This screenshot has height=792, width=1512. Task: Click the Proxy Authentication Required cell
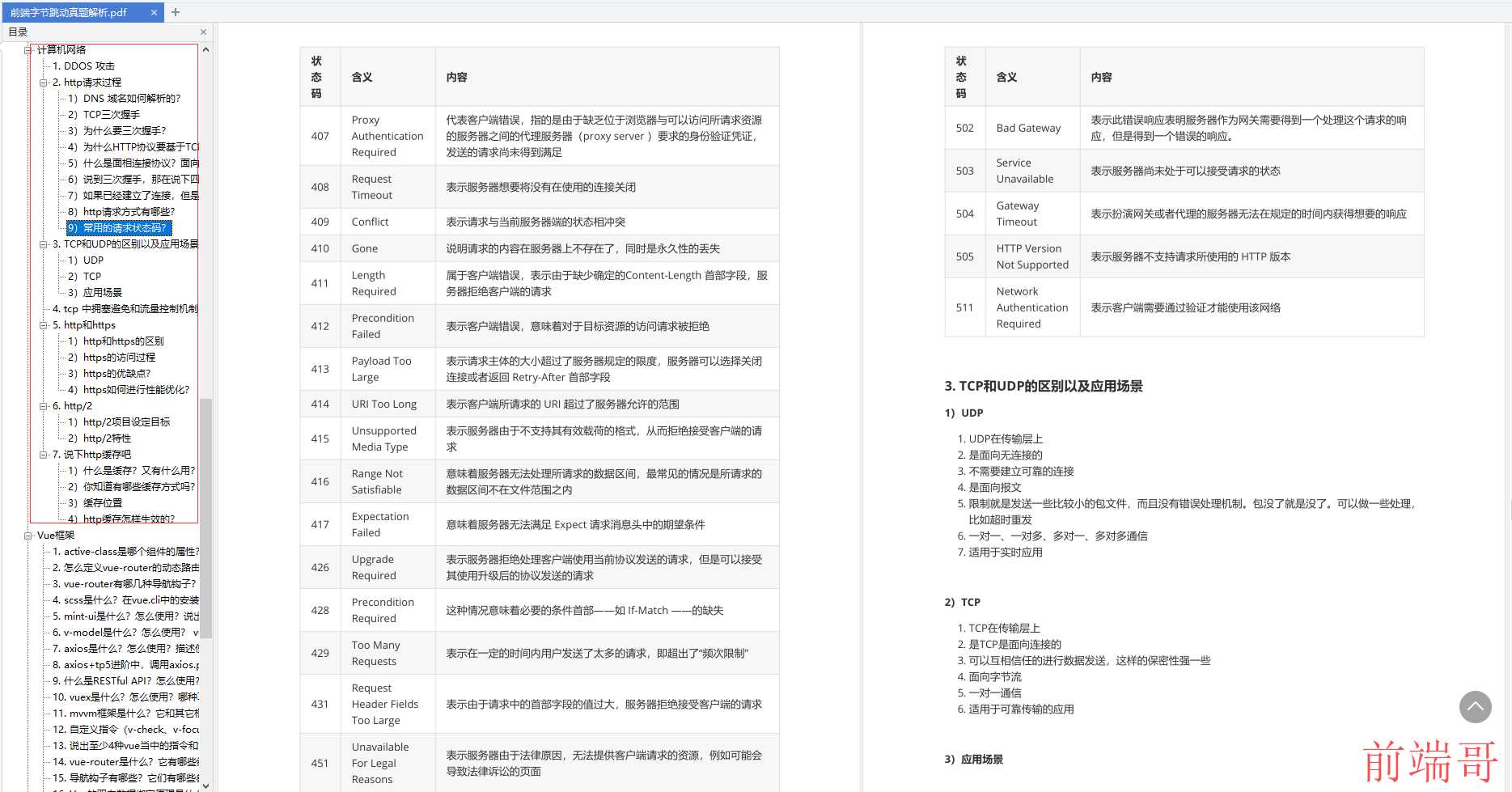pyautogui.click(x=388, y=136)
